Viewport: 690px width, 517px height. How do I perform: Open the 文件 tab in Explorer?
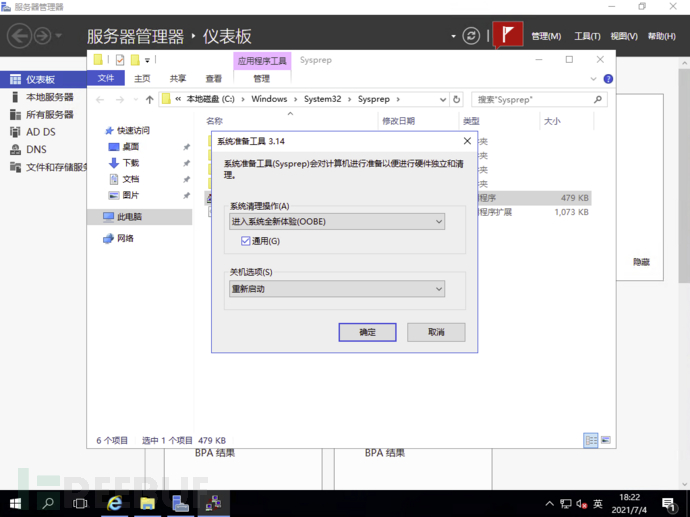[106, 78]
